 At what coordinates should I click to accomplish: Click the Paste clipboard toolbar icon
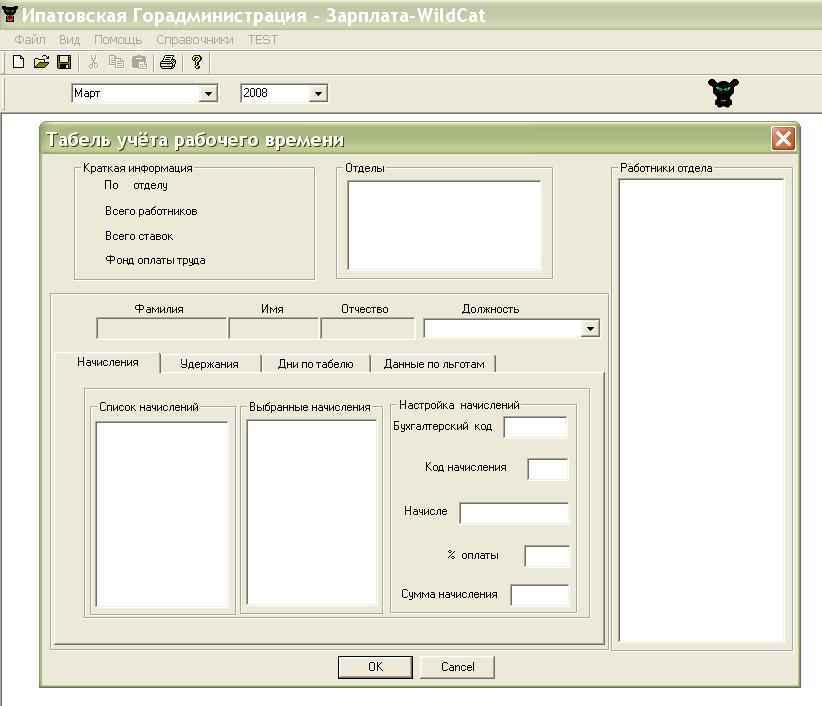point(139,62)
